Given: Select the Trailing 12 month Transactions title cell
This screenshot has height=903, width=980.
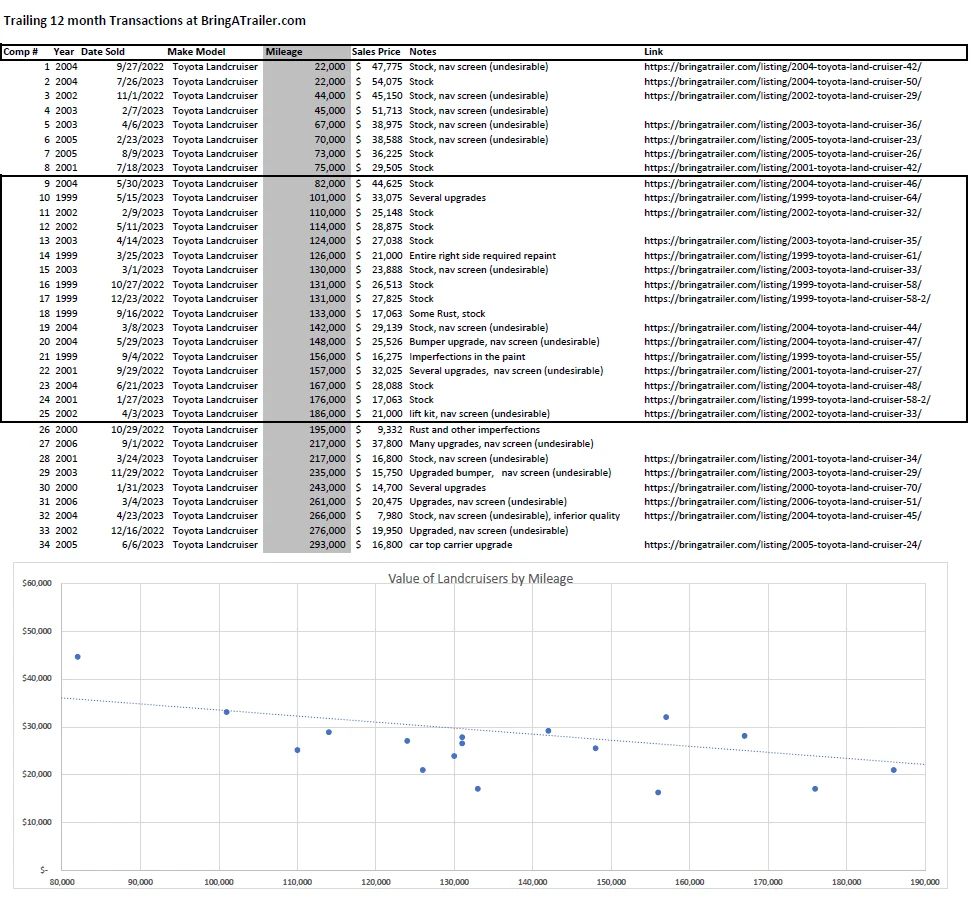Looking at the screenshot, I should coord(155,20).
